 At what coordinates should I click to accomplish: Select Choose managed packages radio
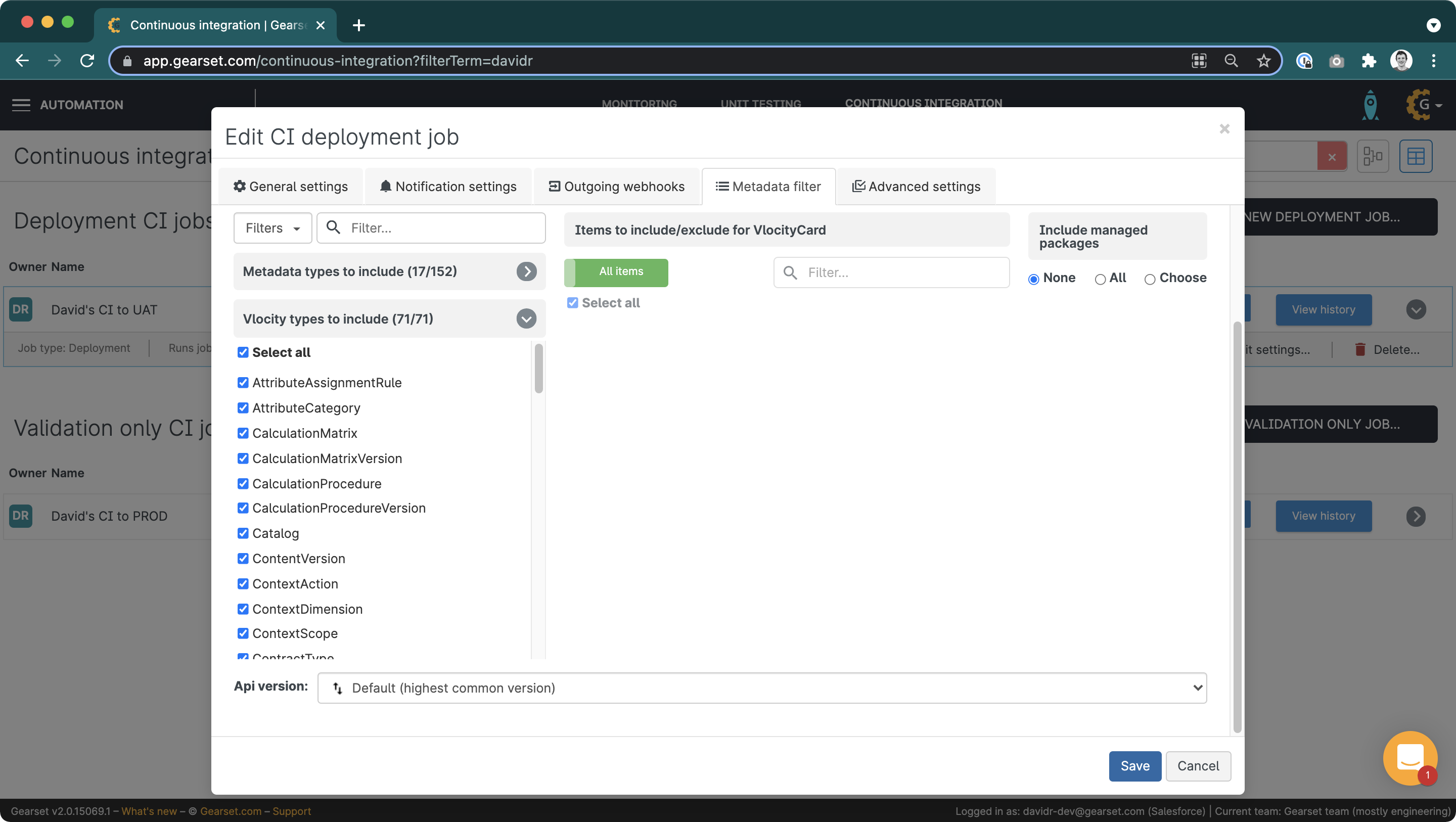[x=1150, y=279]
